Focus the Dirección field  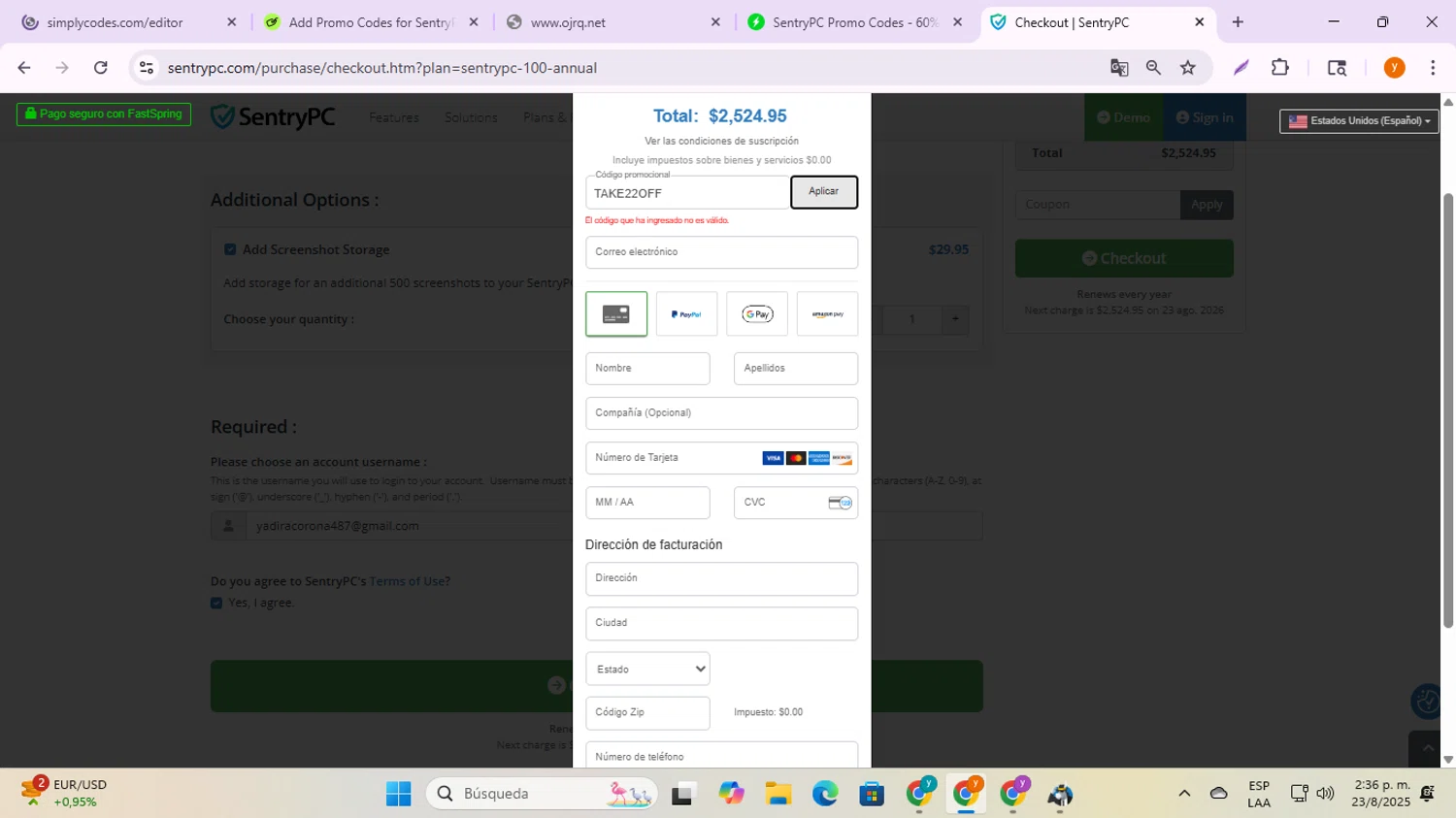[721, 578]
